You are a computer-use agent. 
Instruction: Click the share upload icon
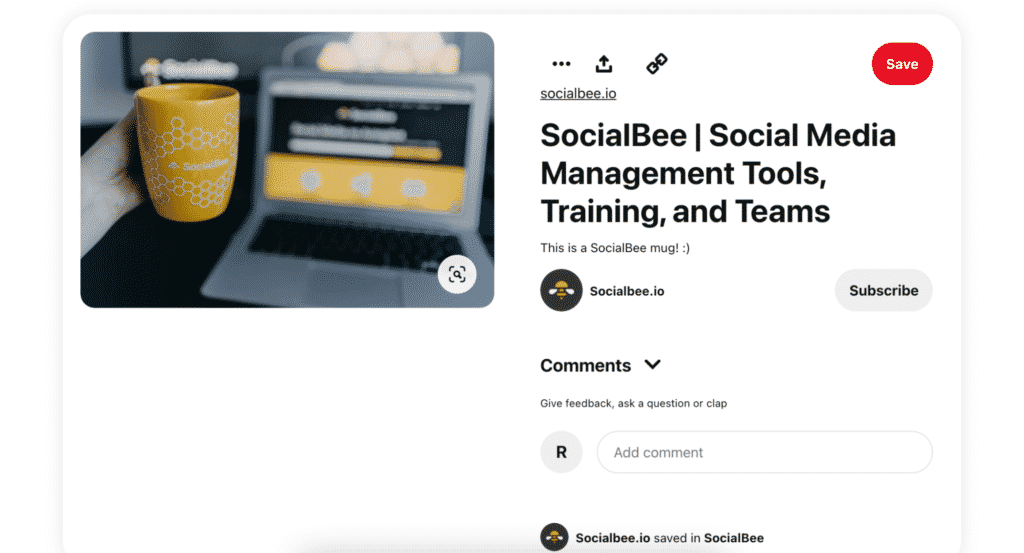coord(604,64)
